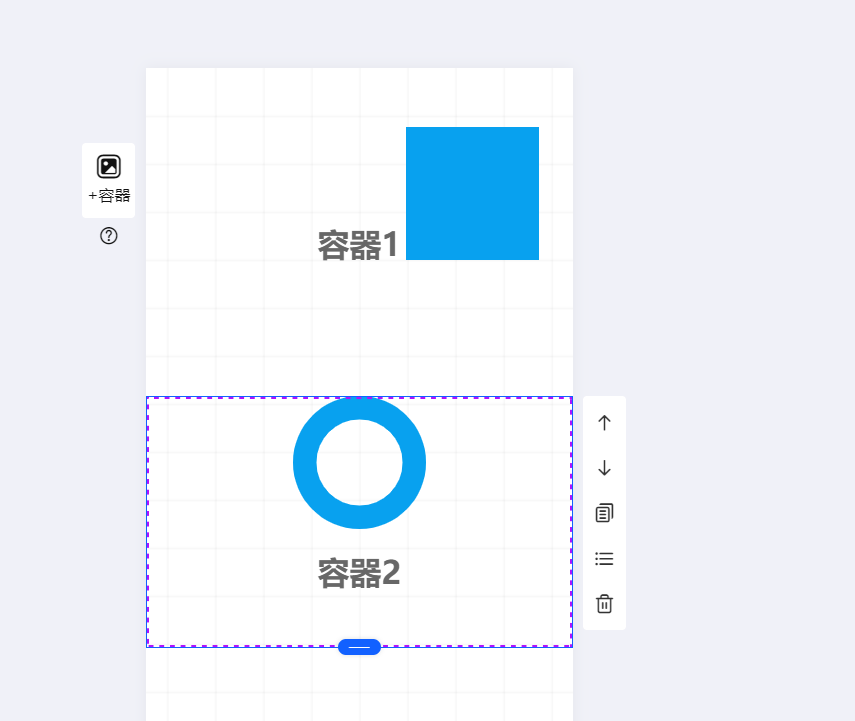The image size is (855, 721).
Task: Move selected container down with down arrow
Action: [x=604, y=468]
